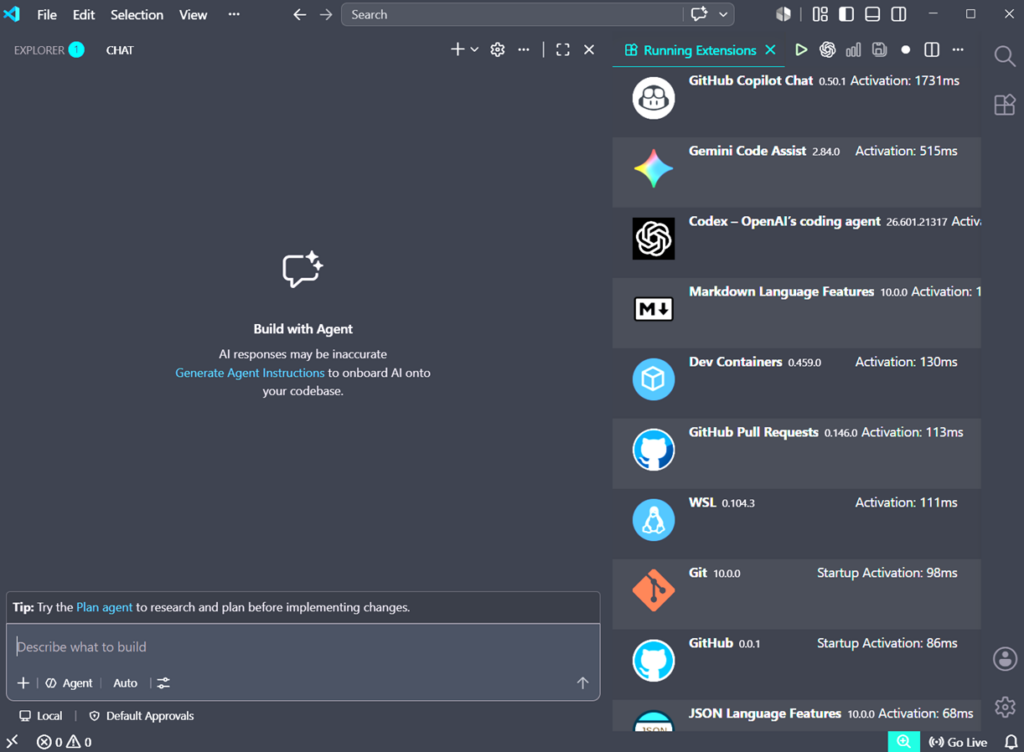Expand the new chat dropdown chevron
The height and width of the screenshot is (752, 1024).
[475, 50]
